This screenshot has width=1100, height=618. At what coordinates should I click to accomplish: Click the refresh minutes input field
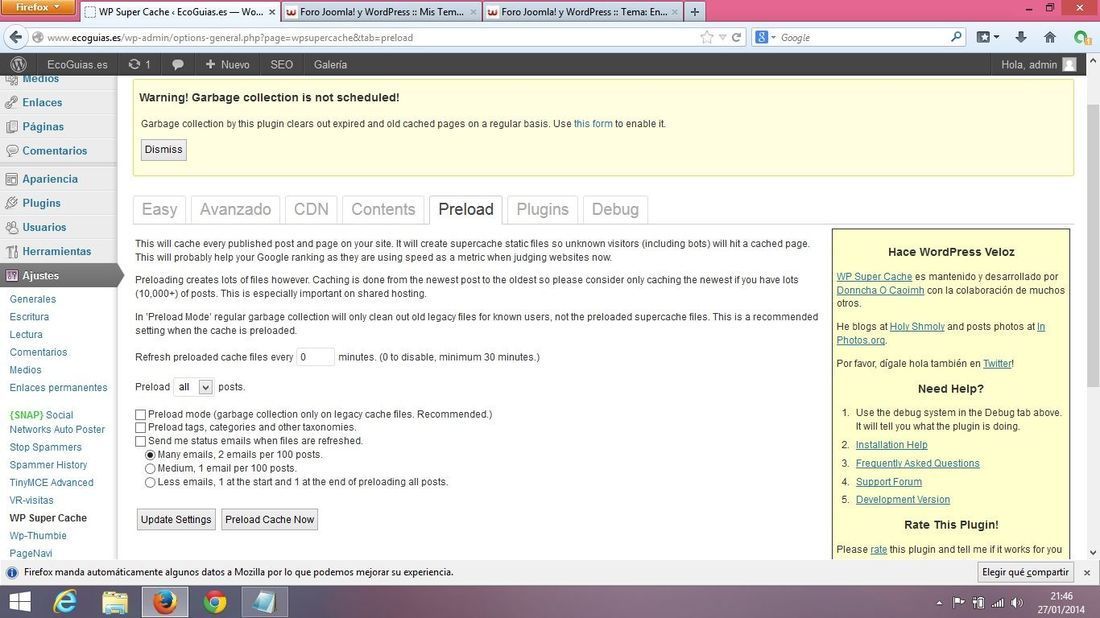pyautogui.click(x=315, y=357)
